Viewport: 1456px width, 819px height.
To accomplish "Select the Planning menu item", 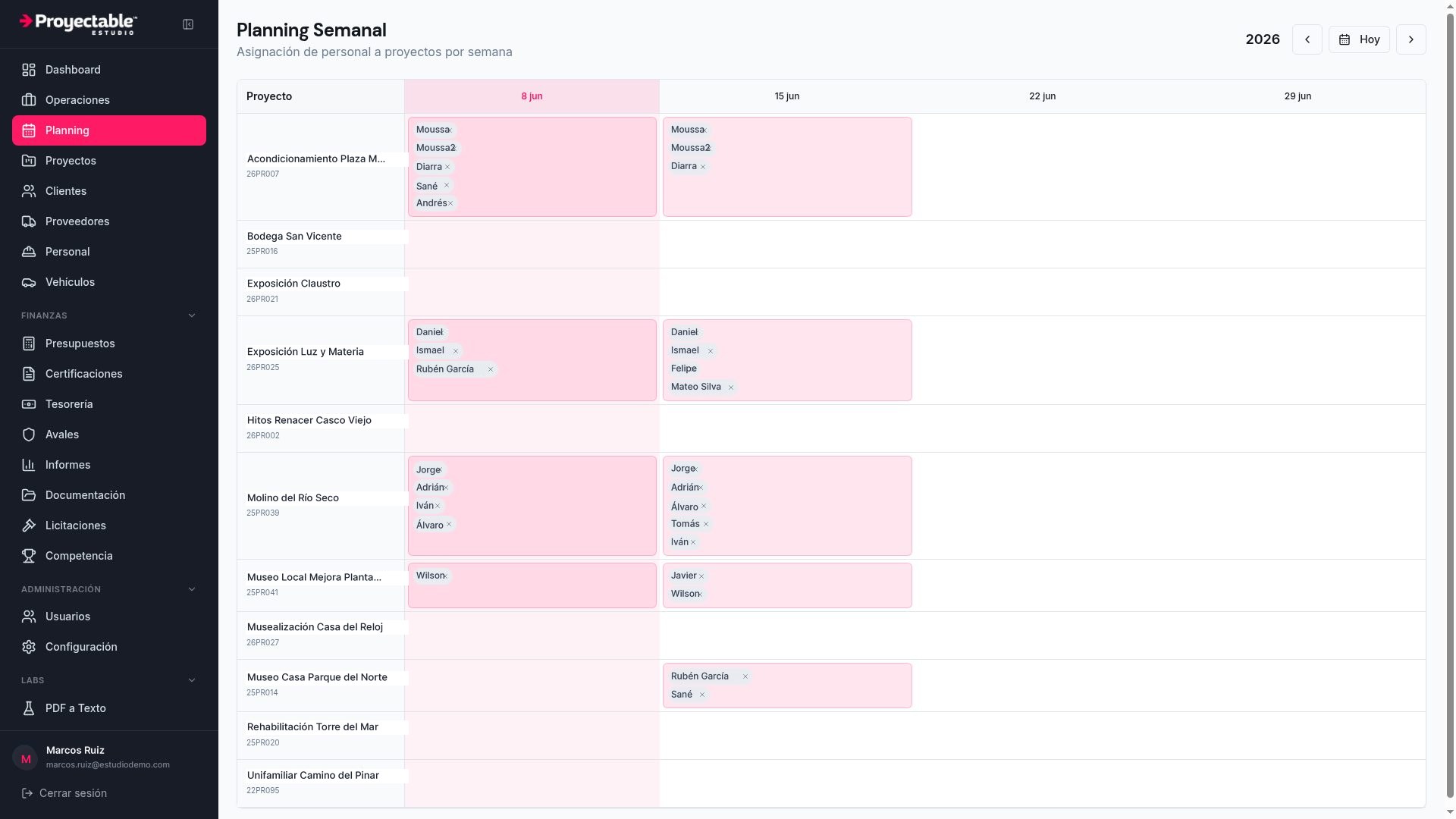I will click(x=109, y=130).
